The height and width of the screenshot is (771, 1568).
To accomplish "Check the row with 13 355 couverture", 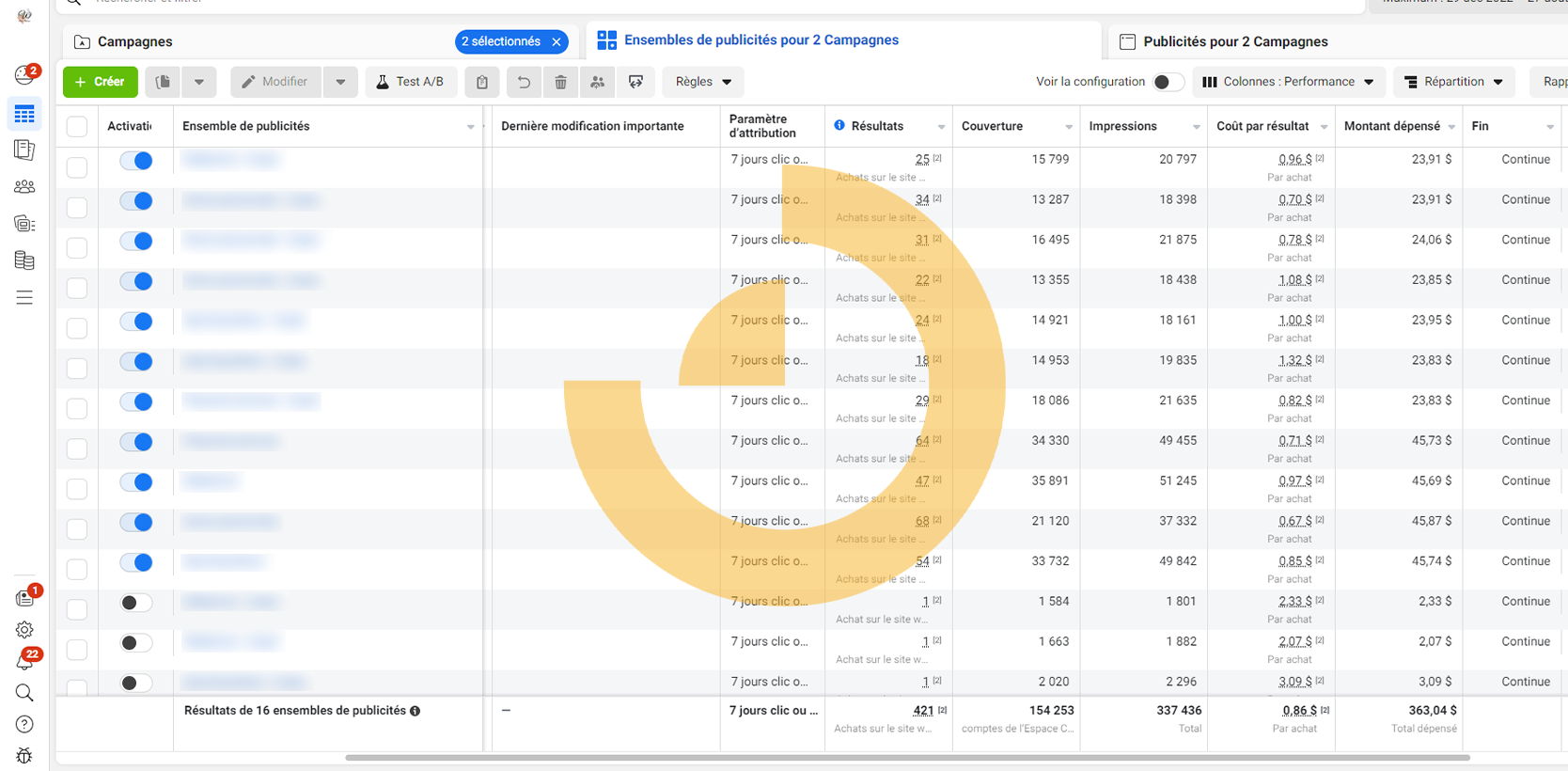I will tap(77, 288).
